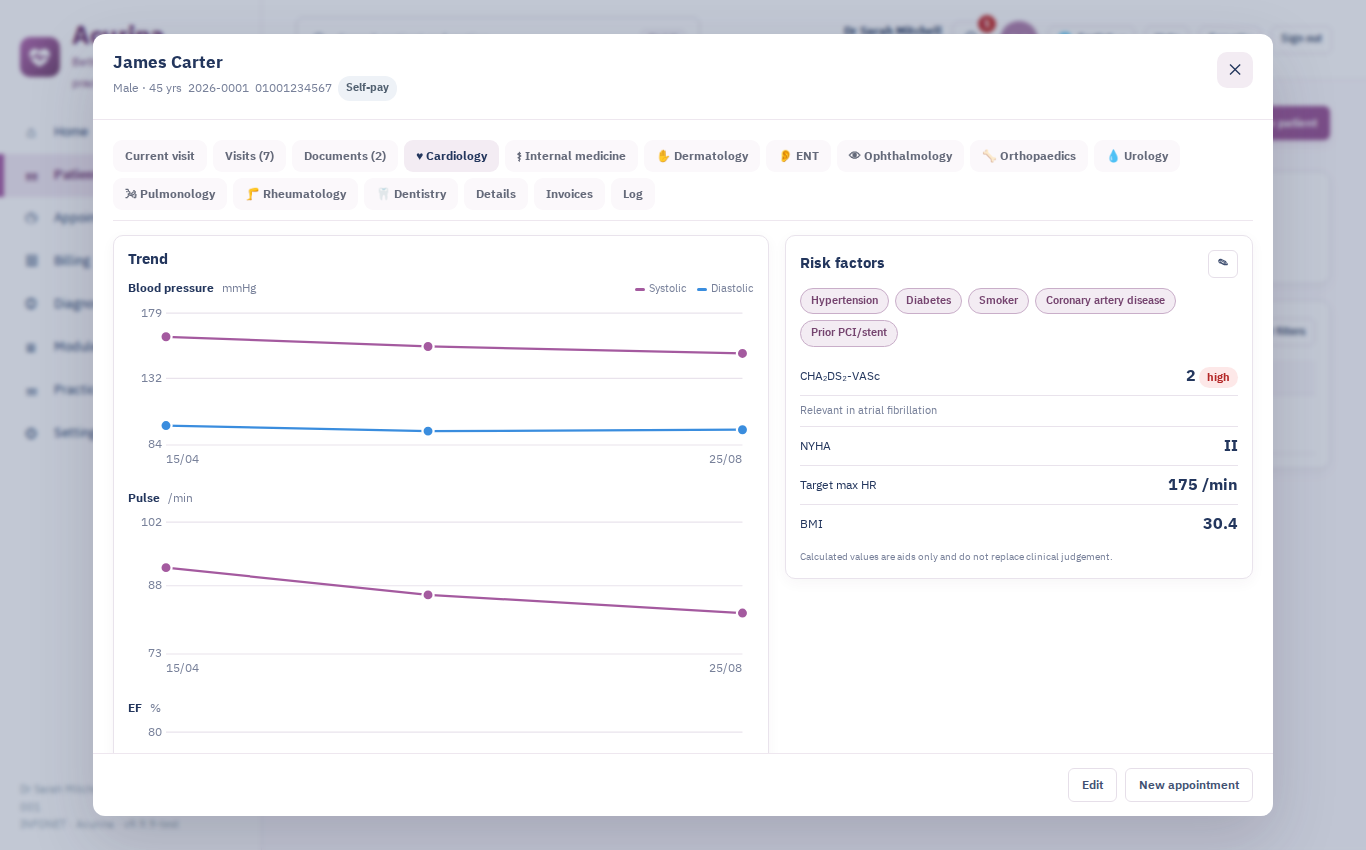Click the patient ID 2026-0001
Image resolution: width=1366 pixels, height=850 pixels.
coord(218,88)
